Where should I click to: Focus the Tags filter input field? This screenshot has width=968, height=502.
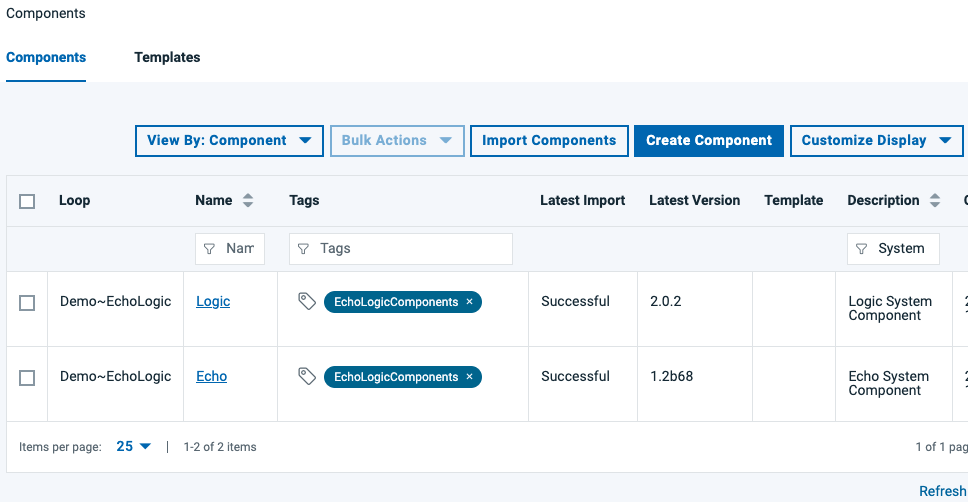(401, 249)
